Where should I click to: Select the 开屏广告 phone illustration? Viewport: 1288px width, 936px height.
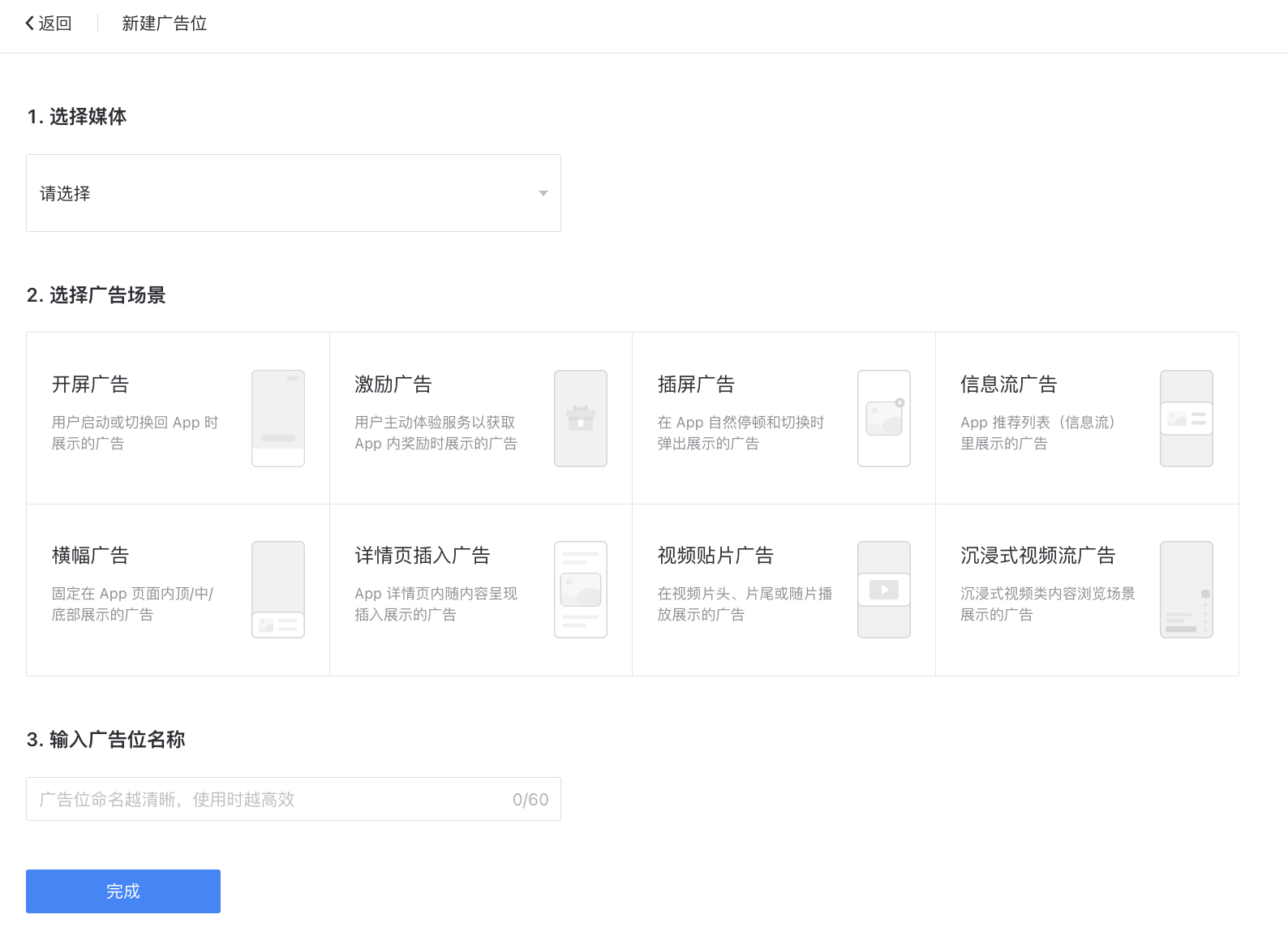pyautogui.click(x=278, y=419)
